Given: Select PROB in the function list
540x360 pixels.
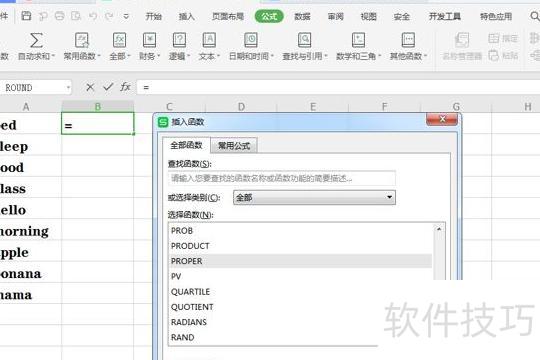Looking at the screenshot, I should (x=300, y=230).
